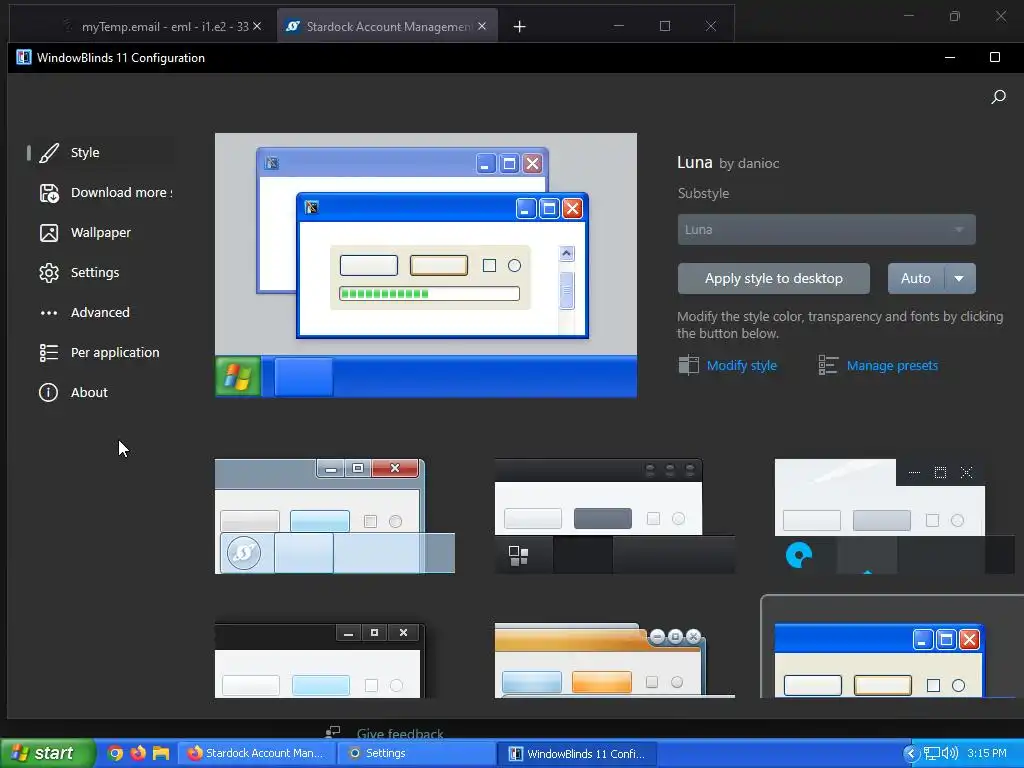Select the light flat style thumbnail with blue logo

pyautogui.click(x=894, y=516)
